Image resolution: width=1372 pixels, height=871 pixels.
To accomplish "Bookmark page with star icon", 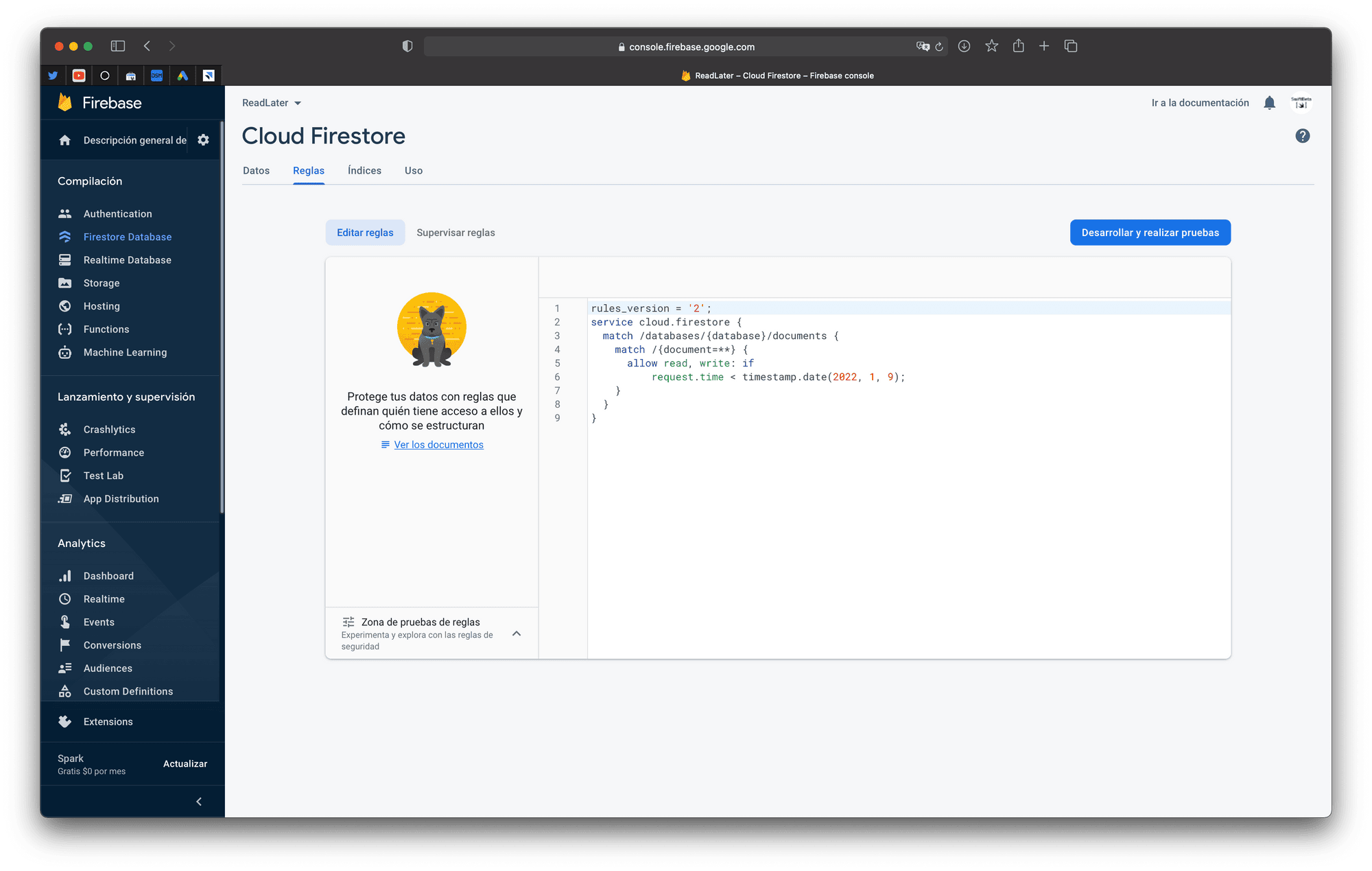I will click(x=991, y=46).
